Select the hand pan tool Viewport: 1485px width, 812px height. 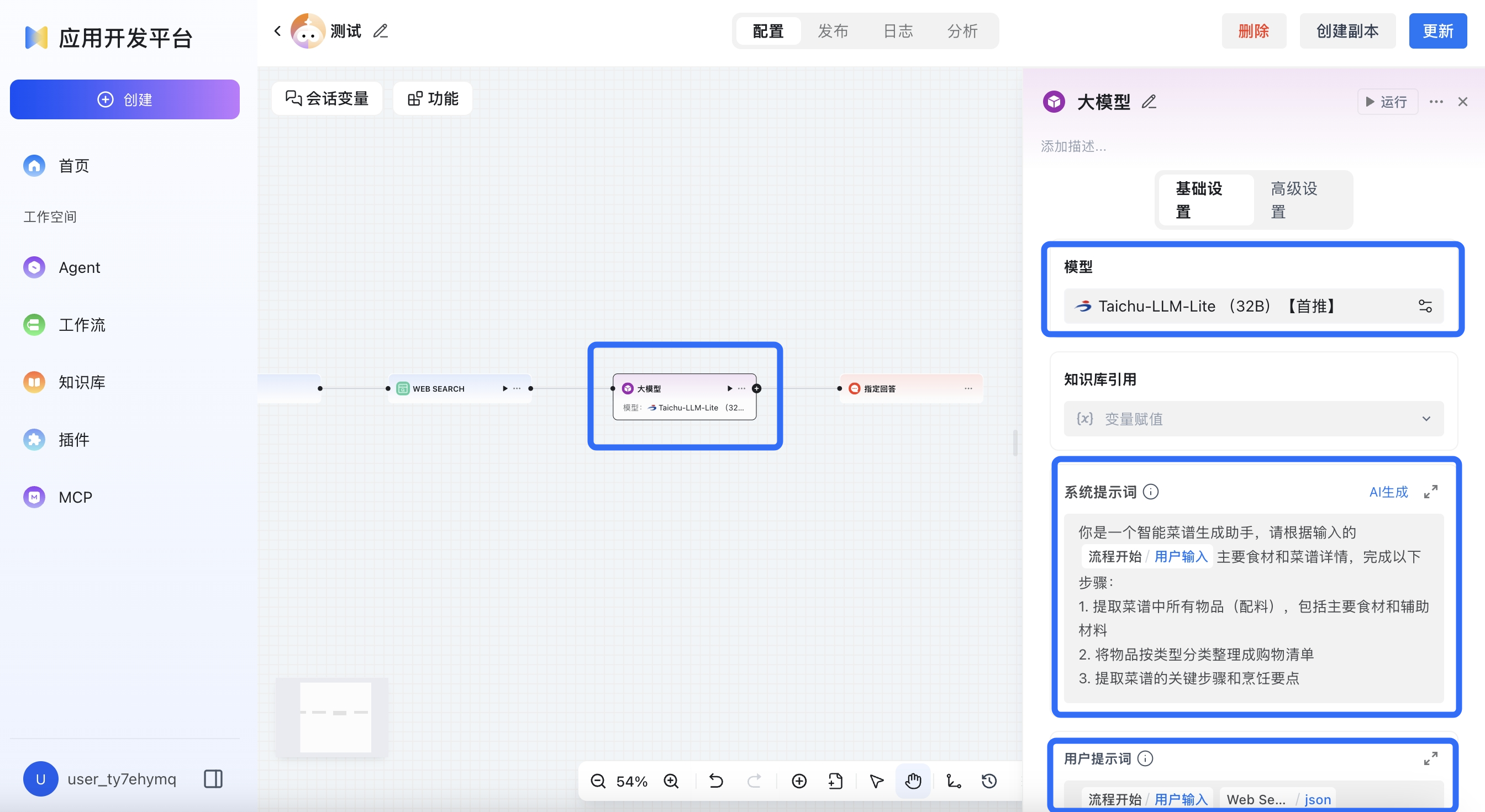pos(913,781)
